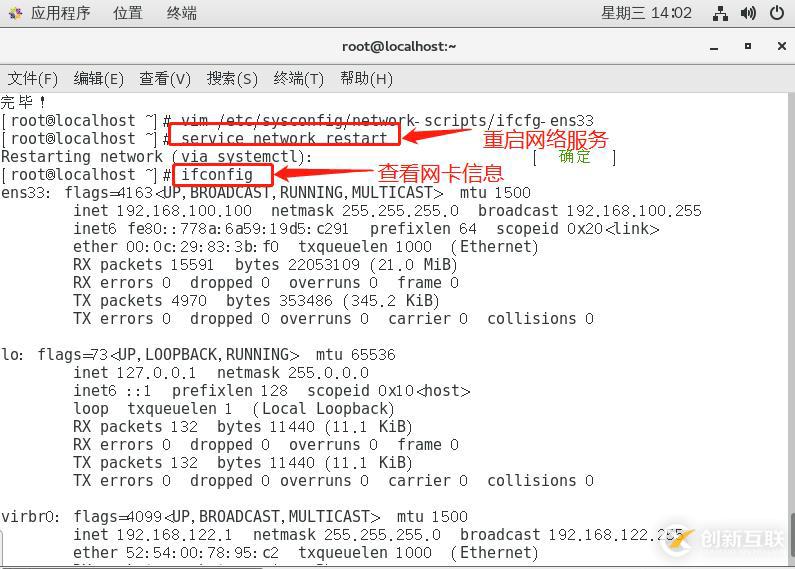This screenshot has width=795, height=569.
Task: Open the clock showing 星期三 14:02
Action: point(646,13)
